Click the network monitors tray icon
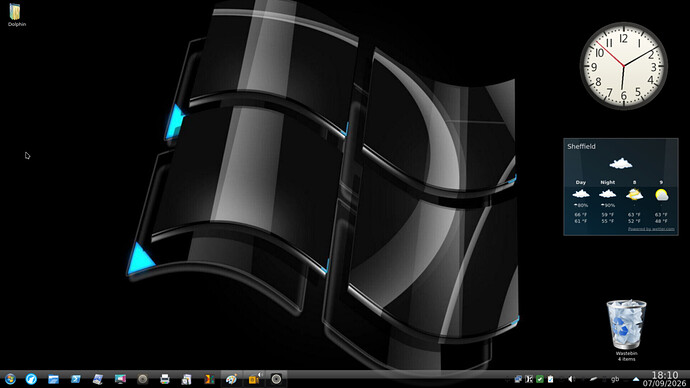This screenshot has width=690, height=388. pyautogui.click(x=518, y=379)
